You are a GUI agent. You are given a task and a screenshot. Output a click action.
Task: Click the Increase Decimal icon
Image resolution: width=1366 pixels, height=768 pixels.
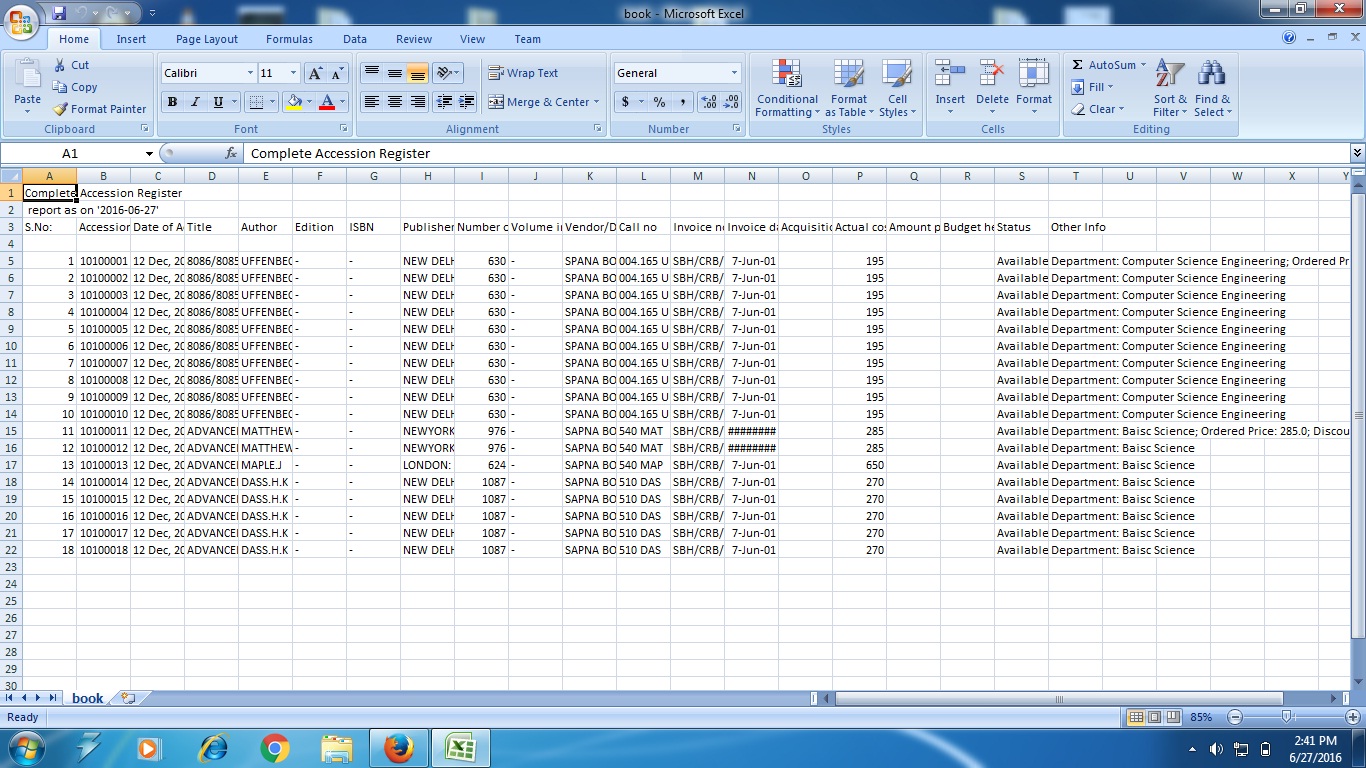click(709, 102)
